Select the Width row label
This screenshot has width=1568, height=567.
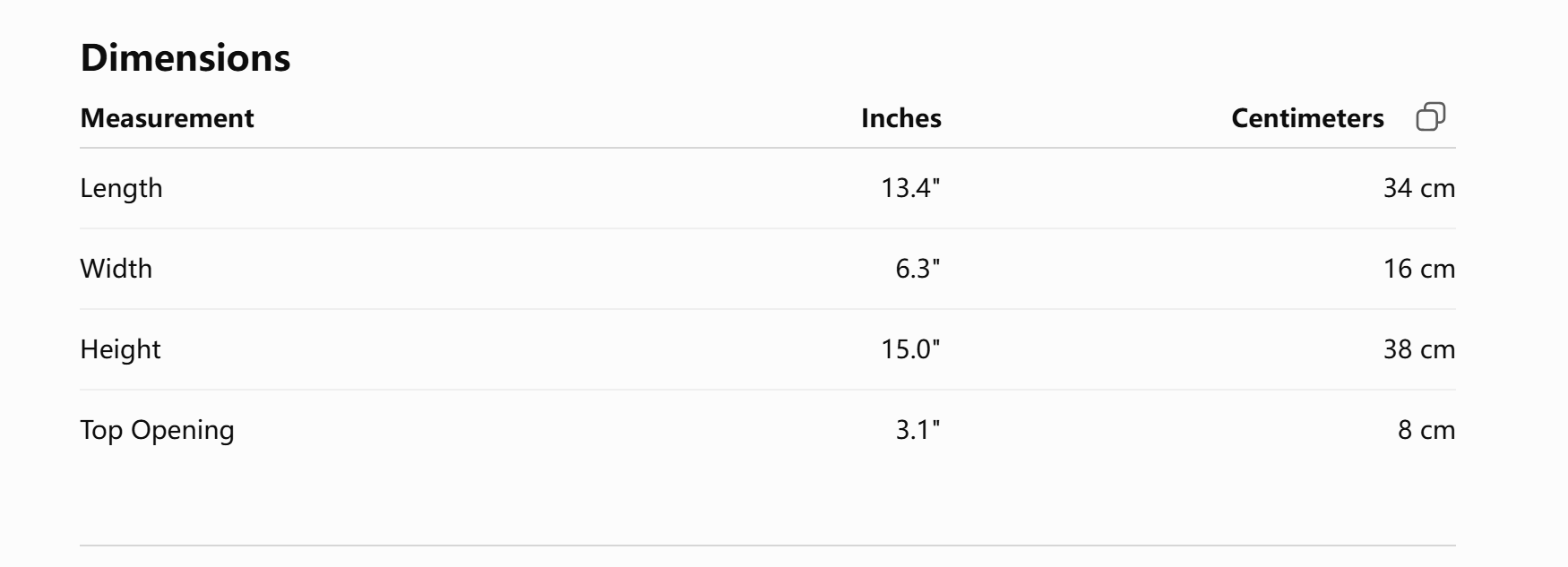pyautogui.click(x=116, y=269)
